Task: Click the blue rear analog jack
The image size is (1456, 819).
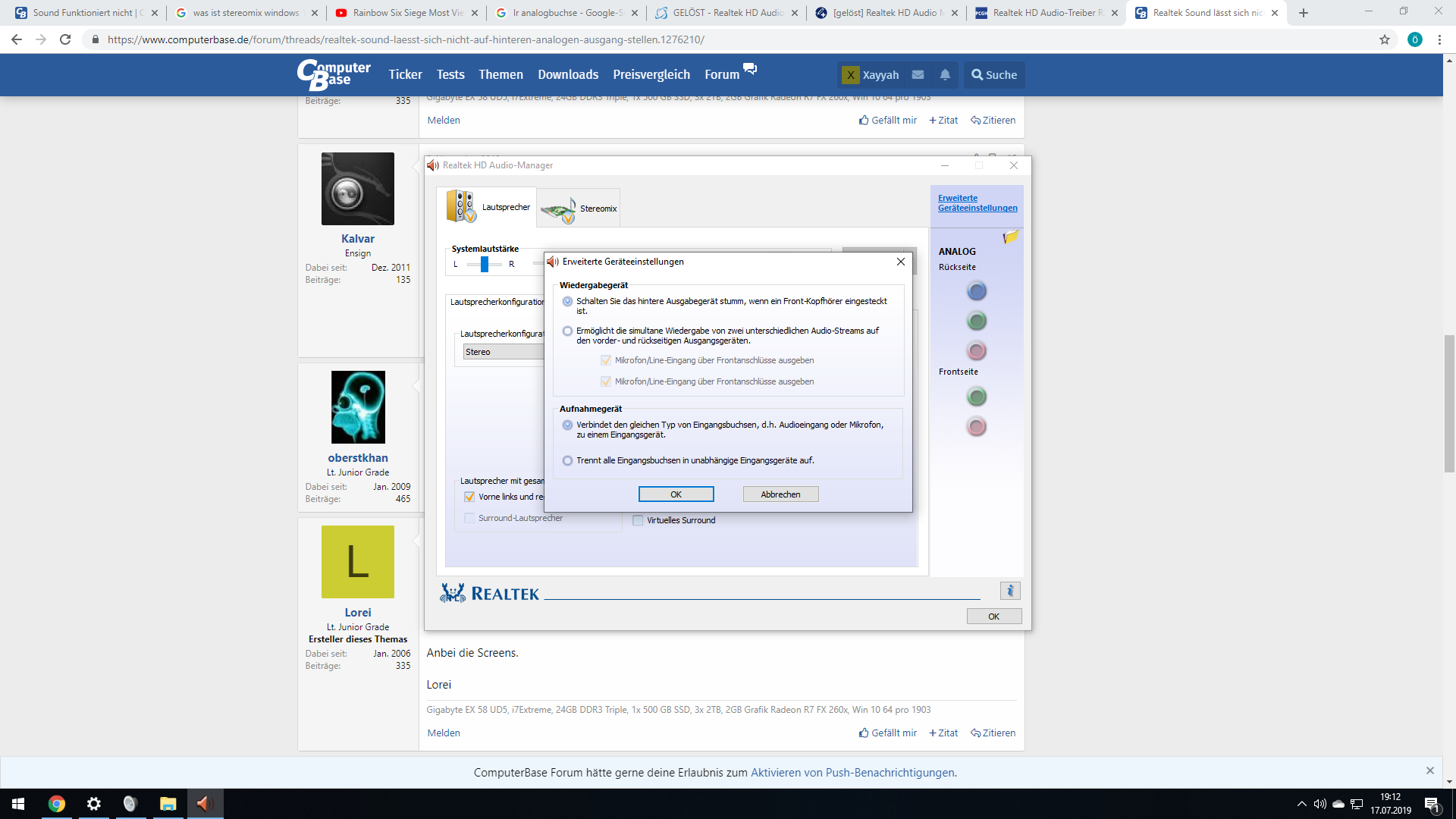Action: point(977,291)
